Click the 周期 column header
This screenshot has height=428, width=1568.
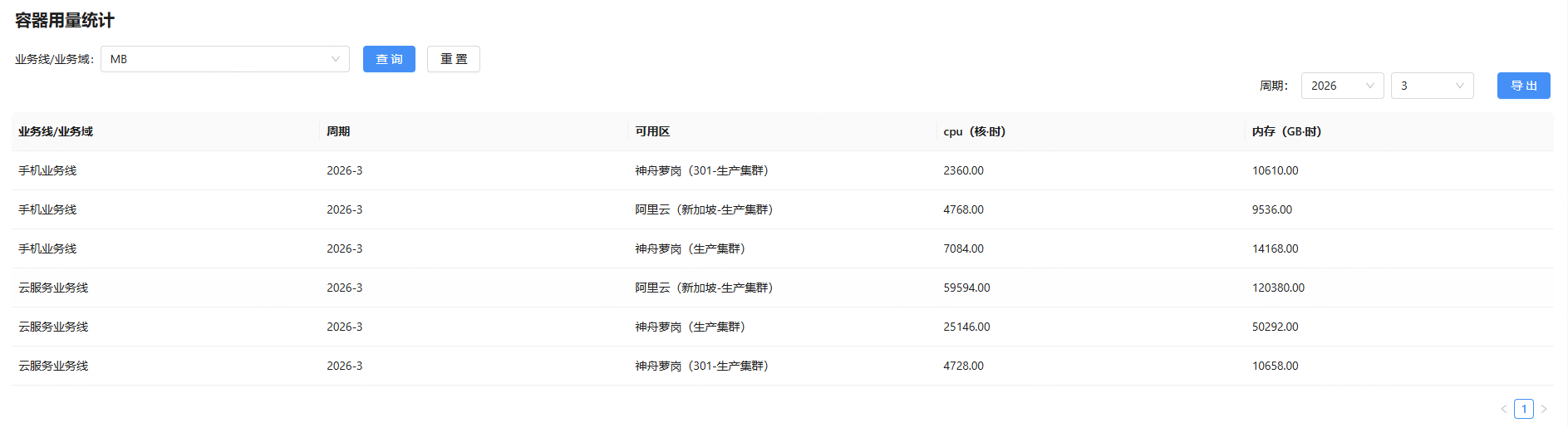(338, 131)
